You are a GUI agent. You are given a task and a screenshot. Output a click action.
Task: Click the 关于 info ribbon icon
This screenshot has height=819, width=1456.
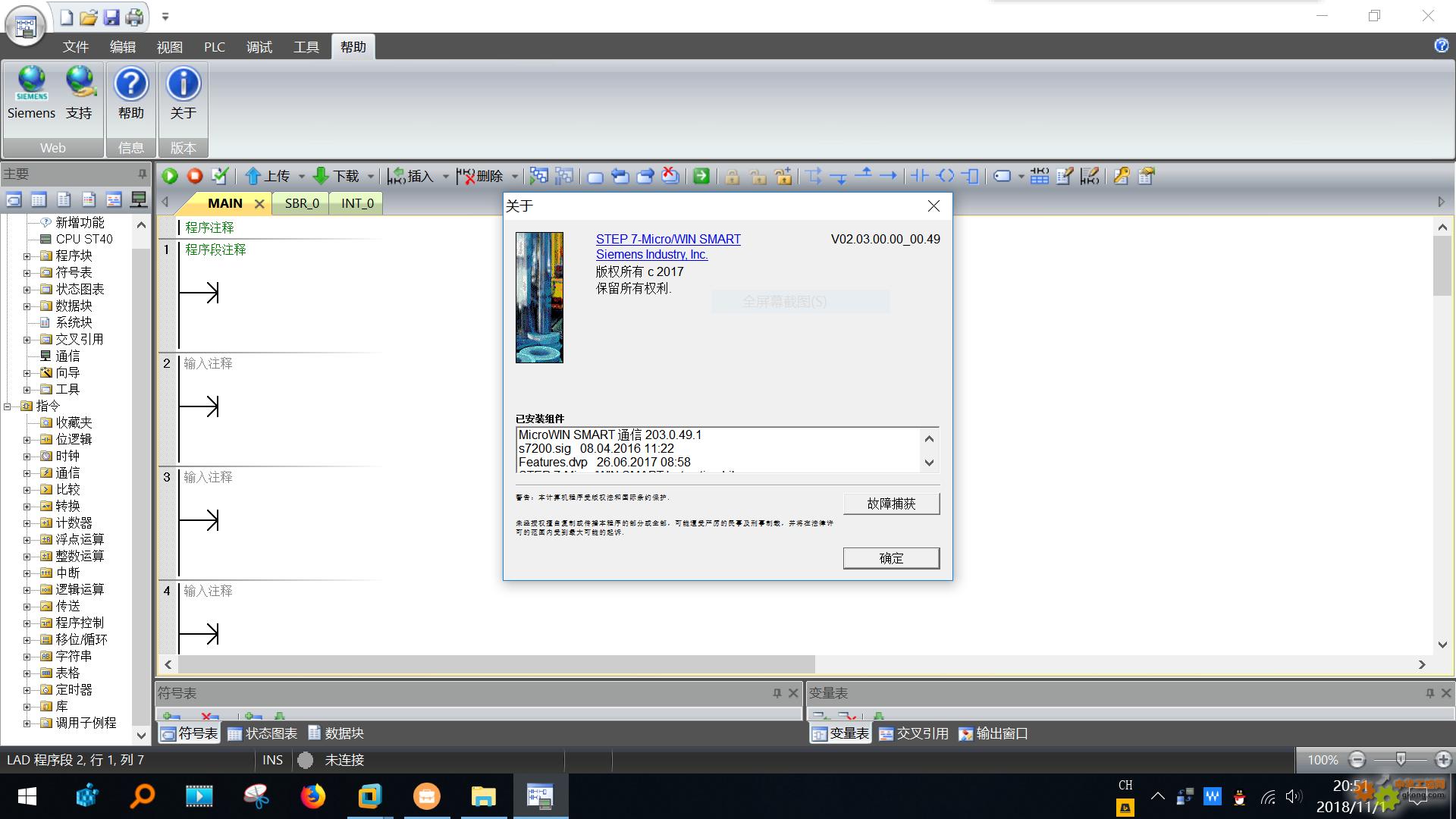tap(184, 93)
